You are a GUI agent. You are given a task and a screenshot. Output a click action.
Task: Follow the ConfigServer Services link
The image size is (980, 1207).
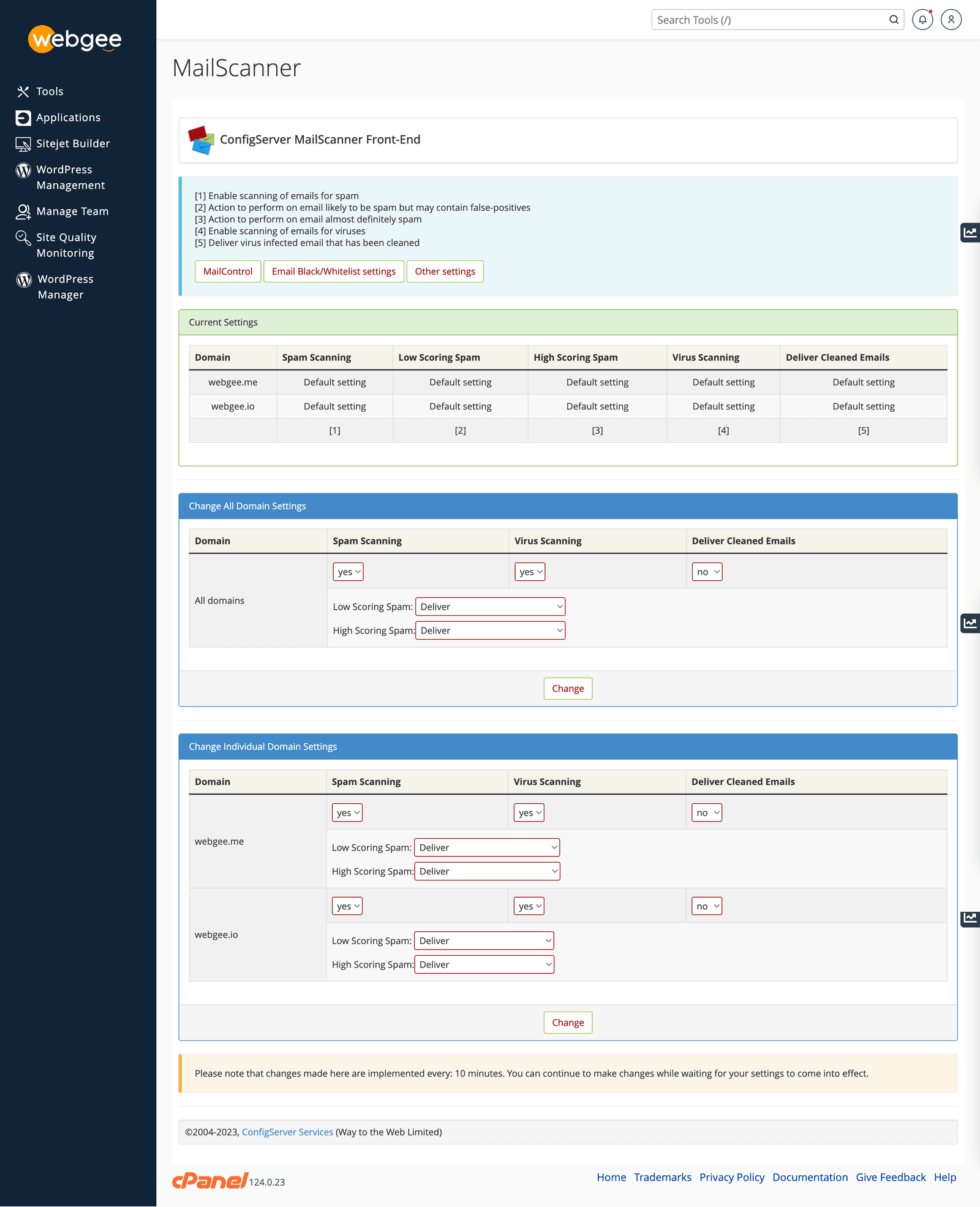[287, 1132]
